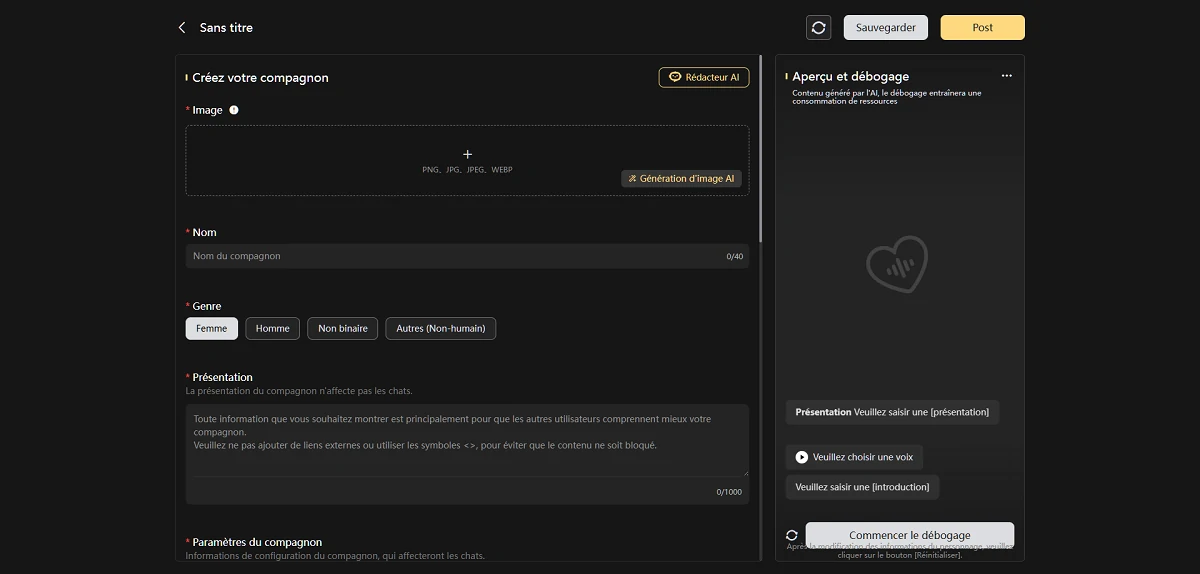
Task: Select the Homme gender option
Action: [x=272, y=328]
